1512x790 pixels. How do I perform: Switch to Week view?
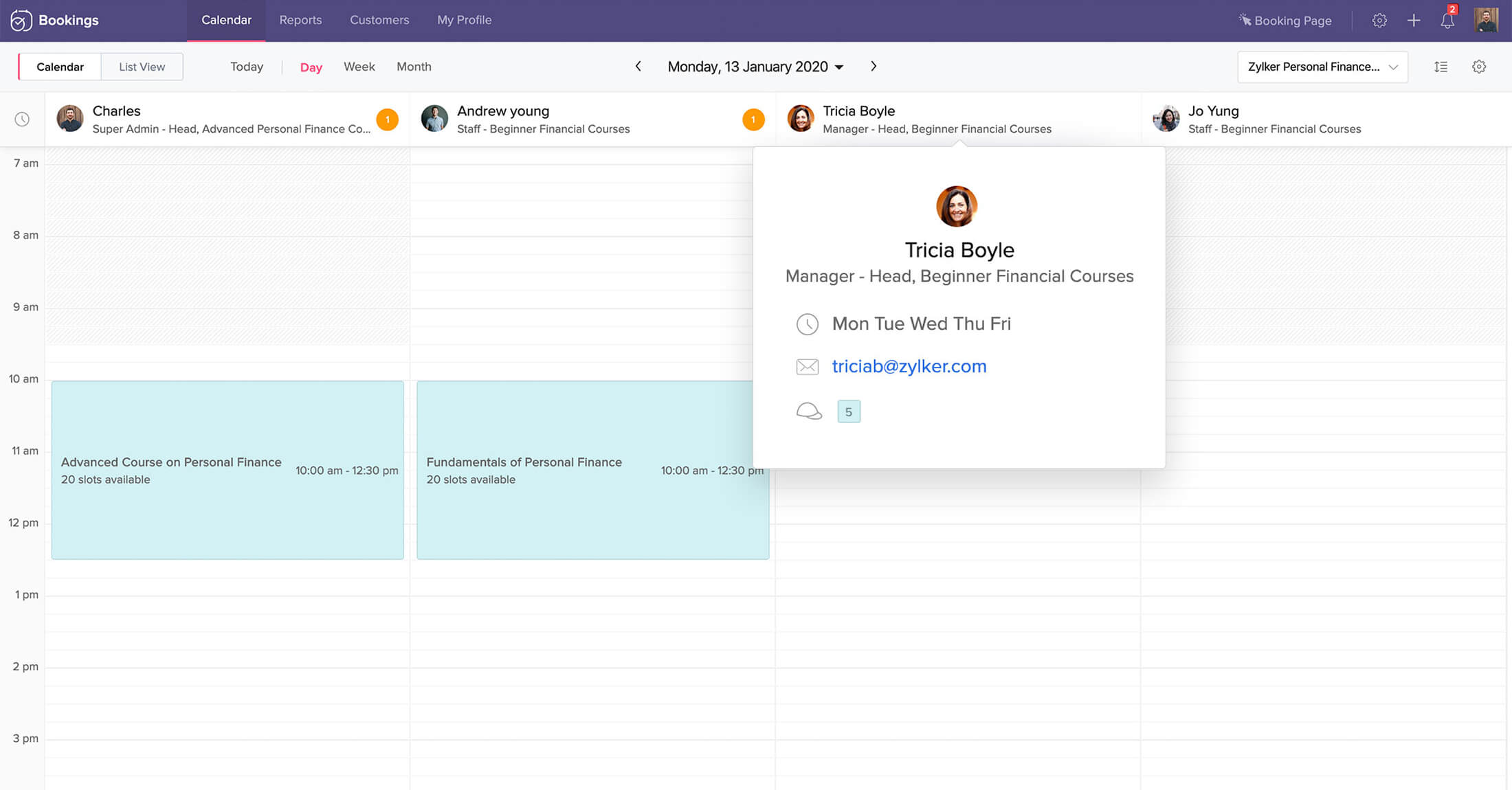[x=359, y=67]
